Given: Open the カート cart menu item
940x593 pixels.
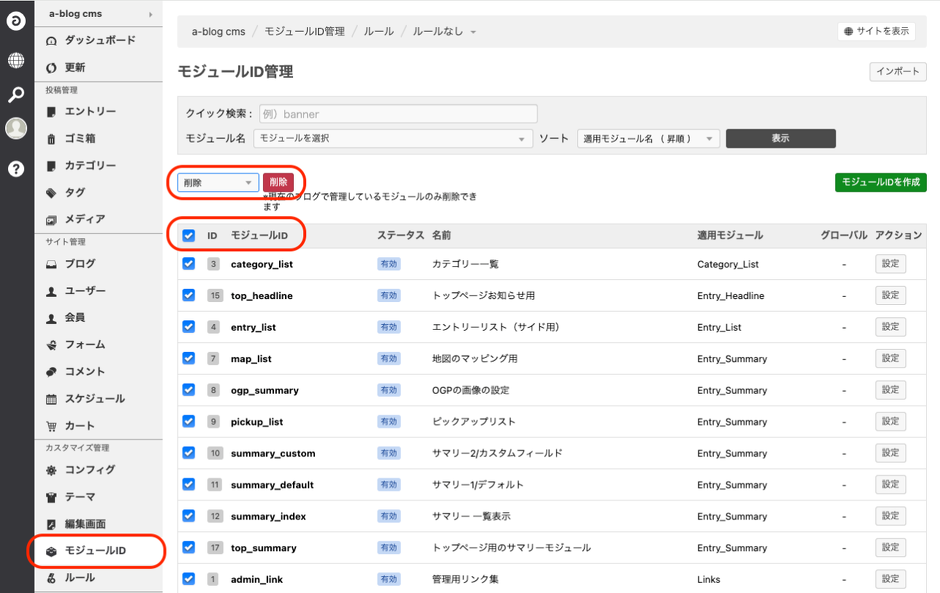Looking at the screenshot, I should 80,425.
